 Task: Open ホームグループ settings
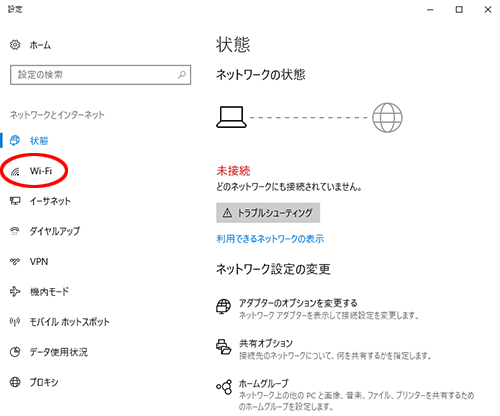264,384
